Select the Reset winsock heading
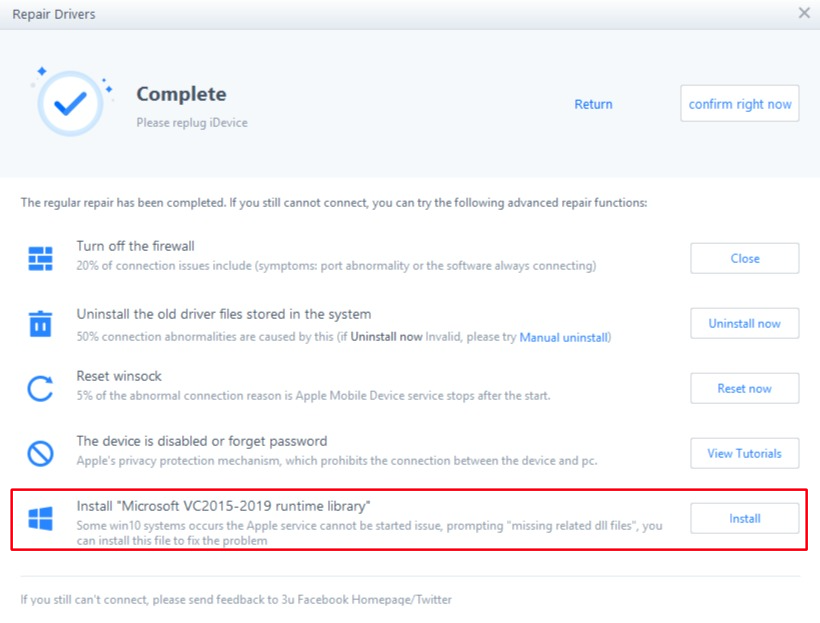This screenshot has height=623, width=820. [x=119, y=376]
